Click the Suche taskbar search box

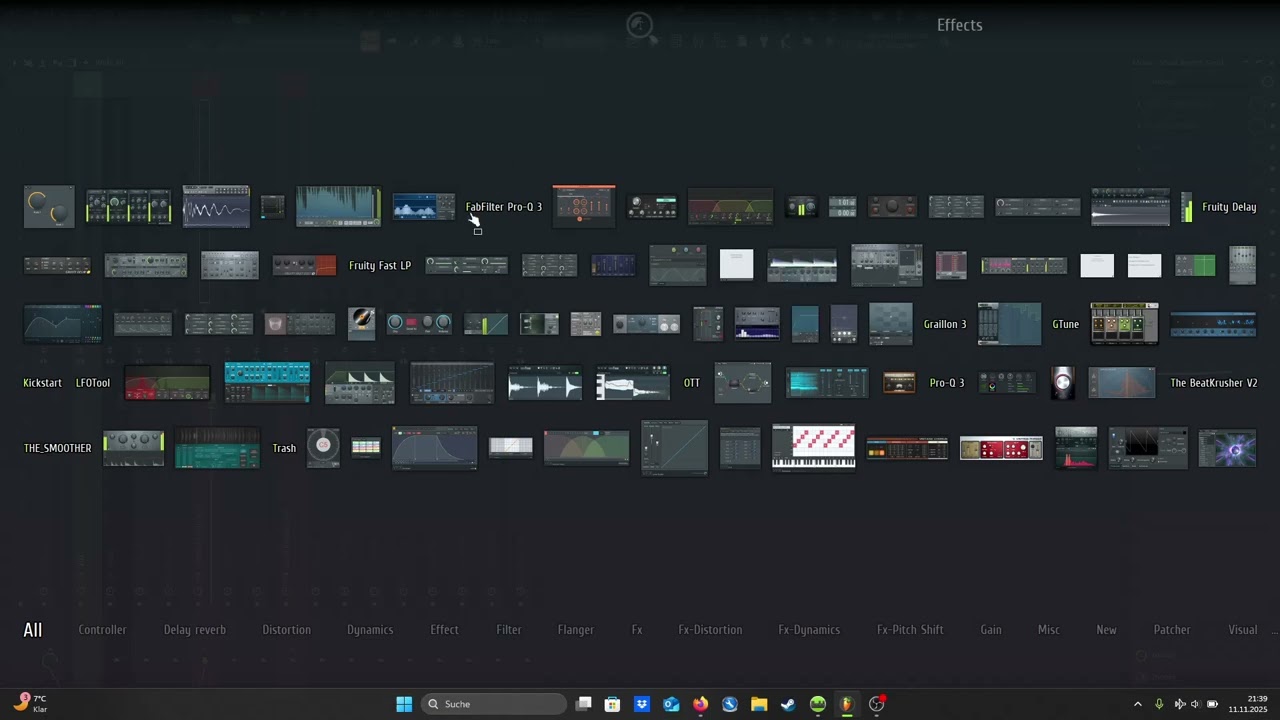tap(494, 704)
